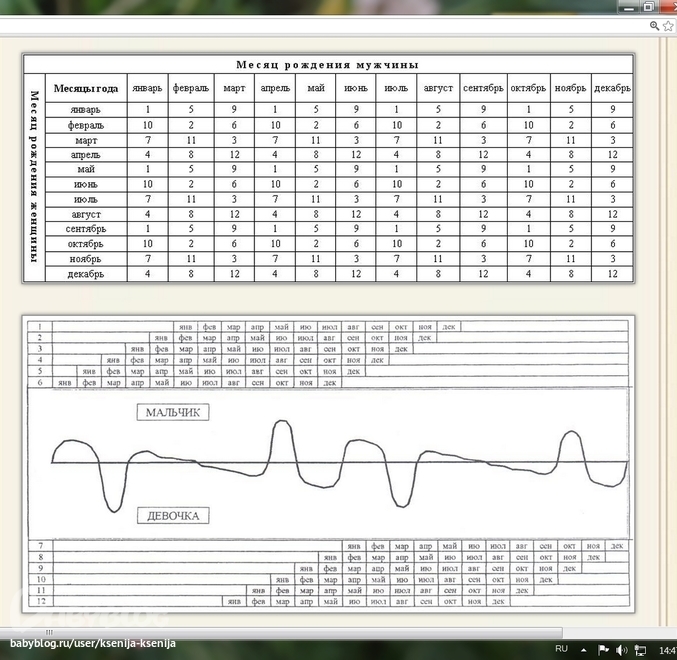Bookmark this page with the star icon
This screenshot has height=660, width=677.
point(669,26)
